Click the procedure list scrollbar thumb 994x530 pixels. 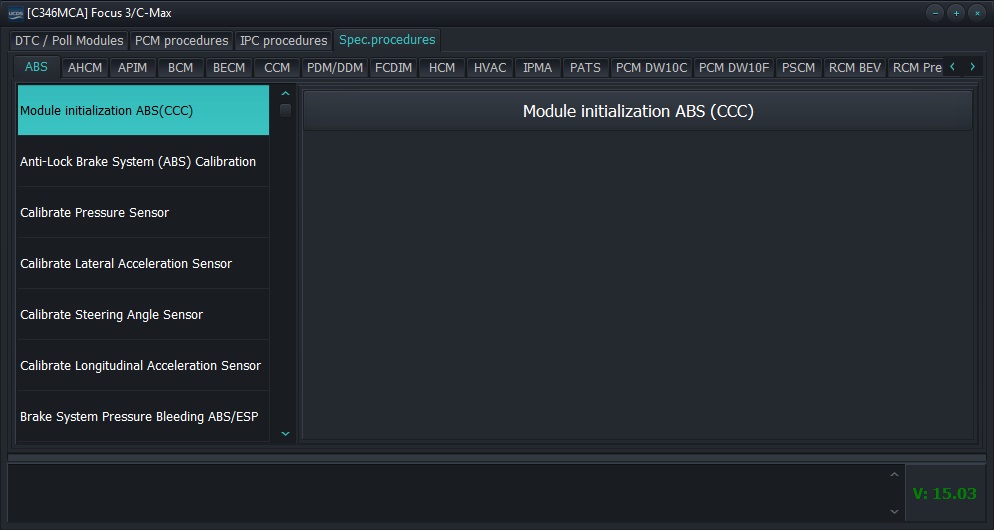point(285,110)
